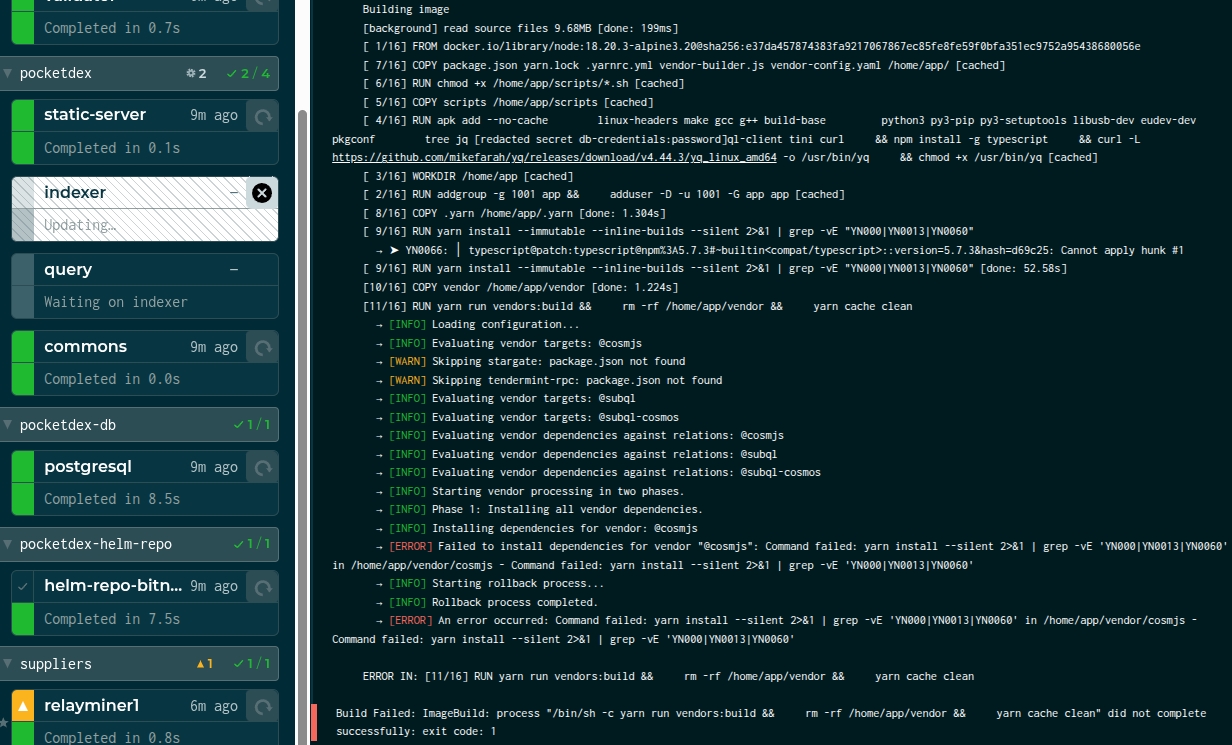
Task: Collapse the suppliers resource group
Action: (x=9, y=664)
